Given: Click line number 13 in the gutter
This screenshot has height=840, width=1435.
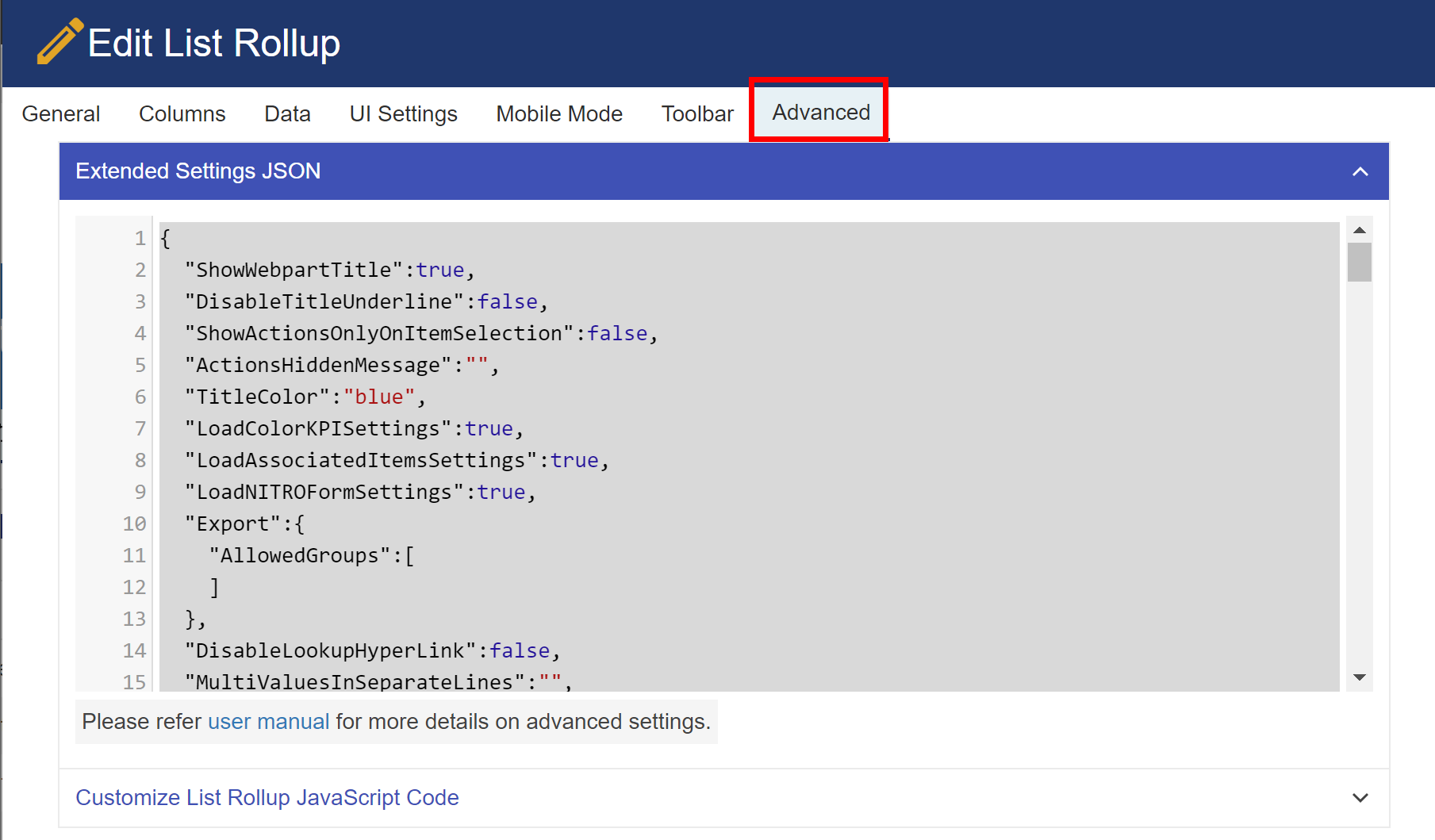Looking at the screenshot, I should [x=134, y=619].
